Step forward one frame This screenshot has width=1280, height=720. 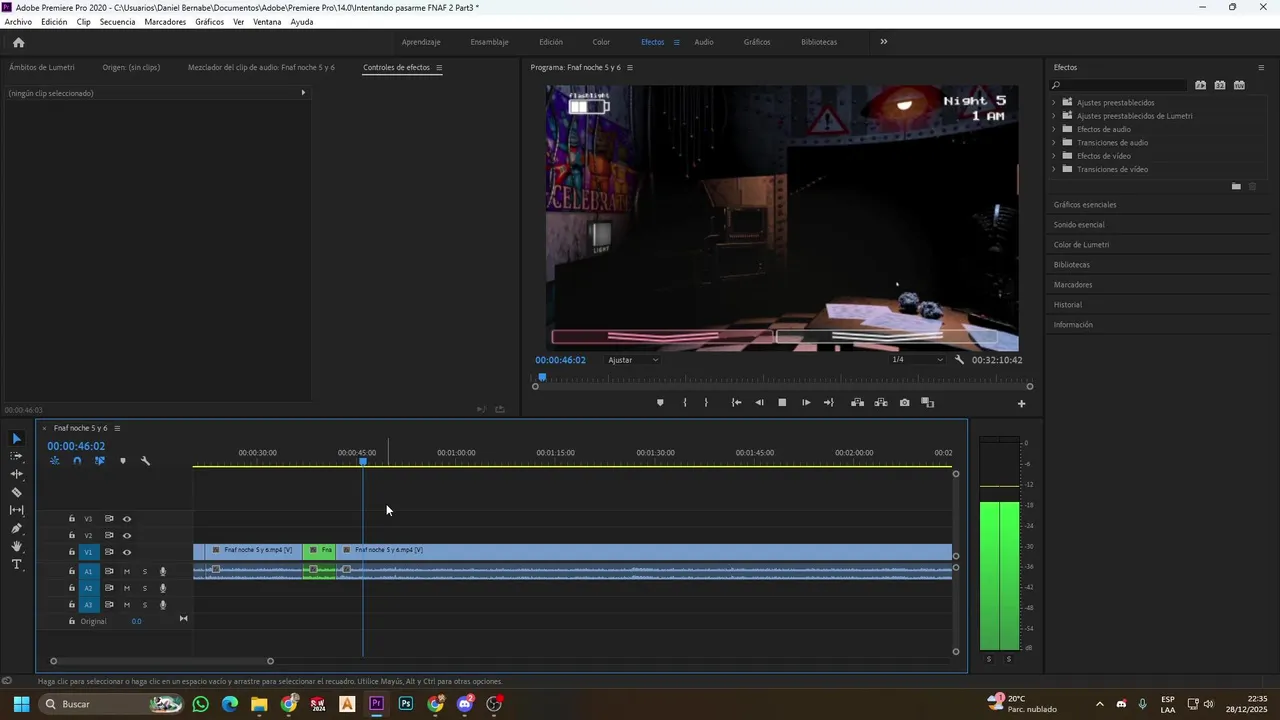(806, 403)
